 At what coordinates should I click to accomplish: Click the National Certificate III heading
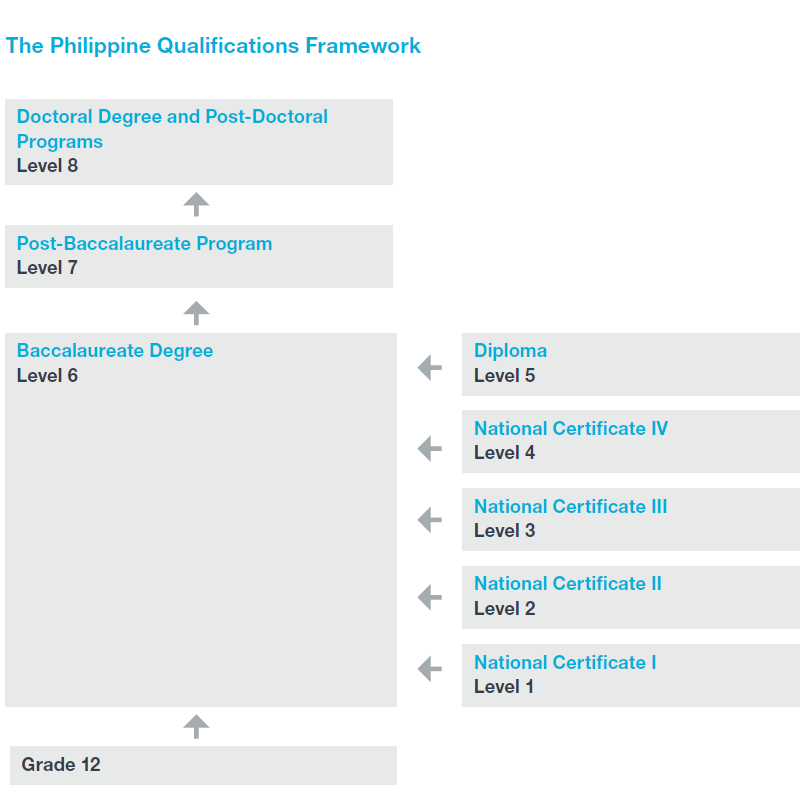click(x=570, y=507)
